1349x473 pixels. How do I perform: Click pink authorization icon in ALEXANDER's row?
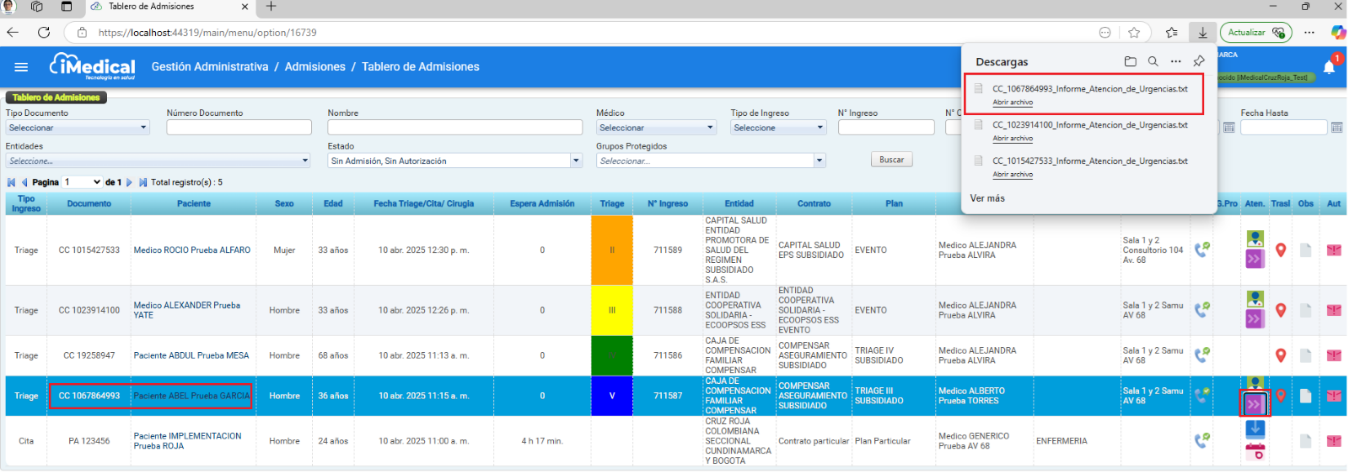point(1333,310)
